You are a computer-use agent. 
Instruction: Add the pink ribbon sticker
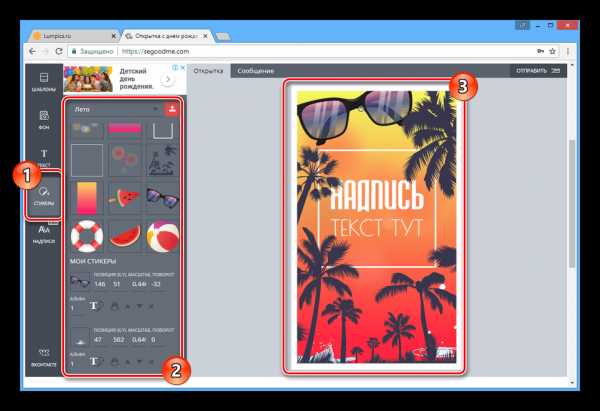pos(125,129)
